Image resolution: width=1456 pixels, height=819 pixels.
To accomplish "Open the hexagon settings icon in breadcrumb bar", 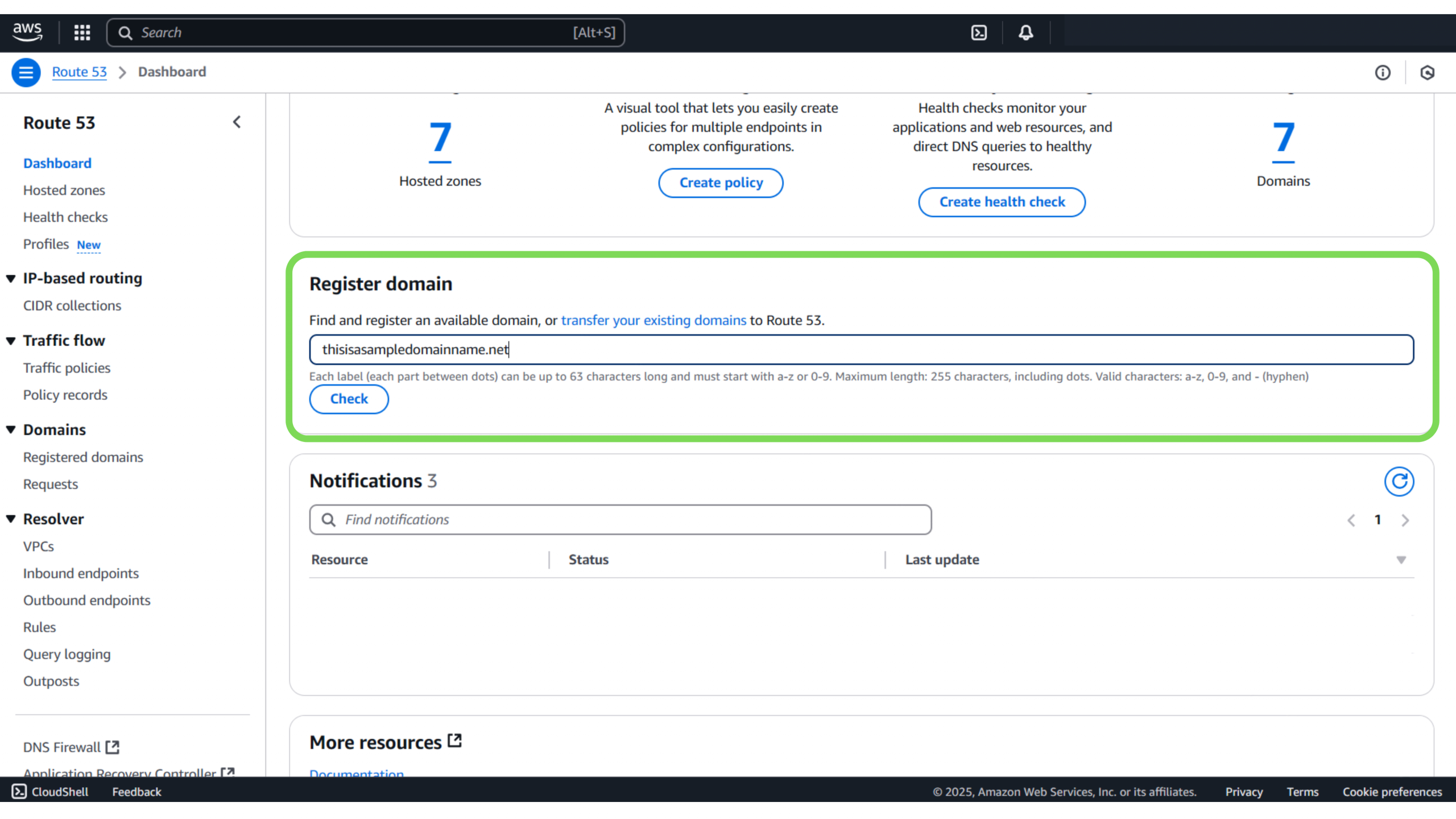I will click(1427, 72).
